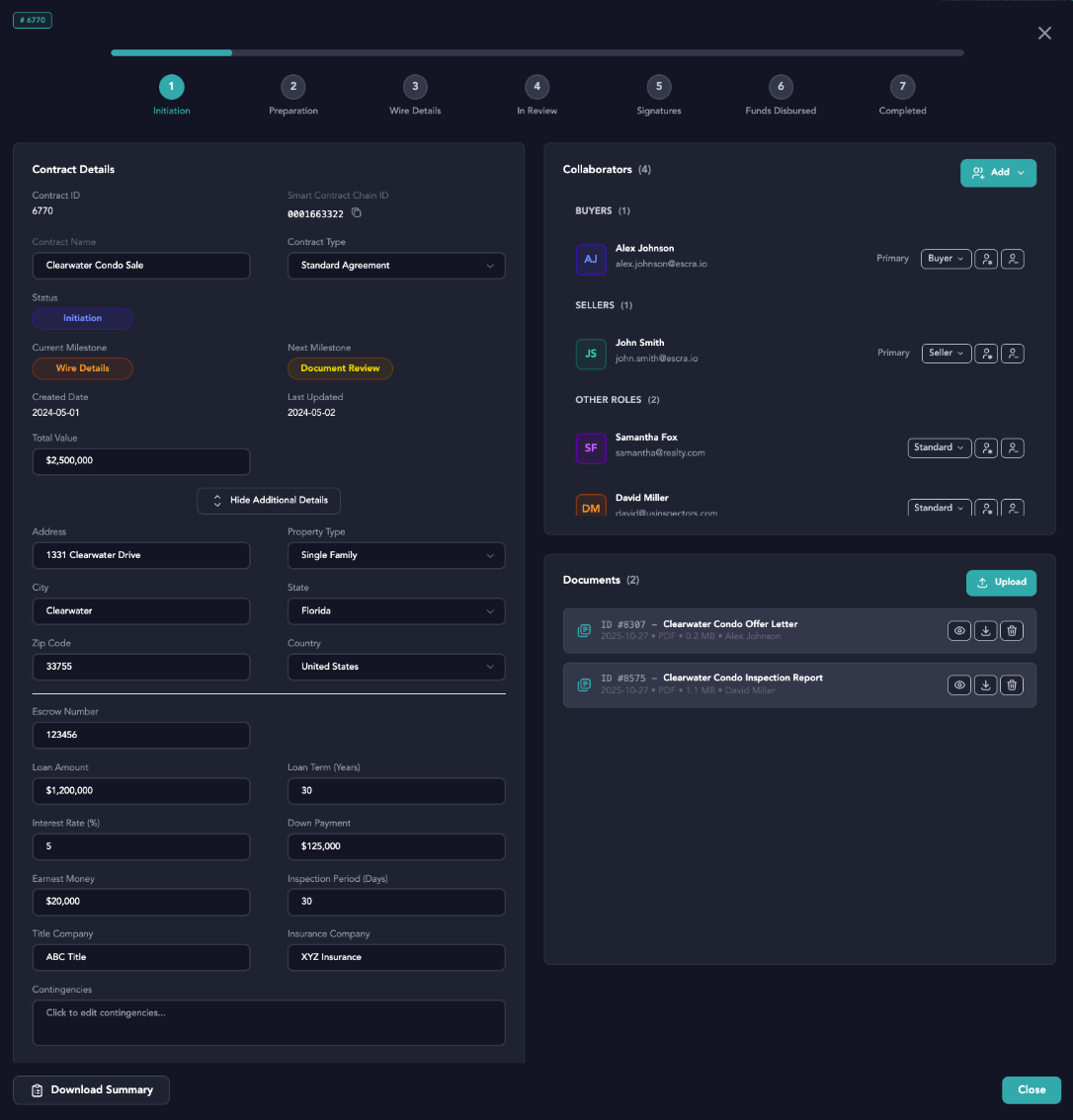Change Alex Johnson's Buyer role dropdown
Viewport: 1073px width, 1120px height.
(x=946, y=259)
